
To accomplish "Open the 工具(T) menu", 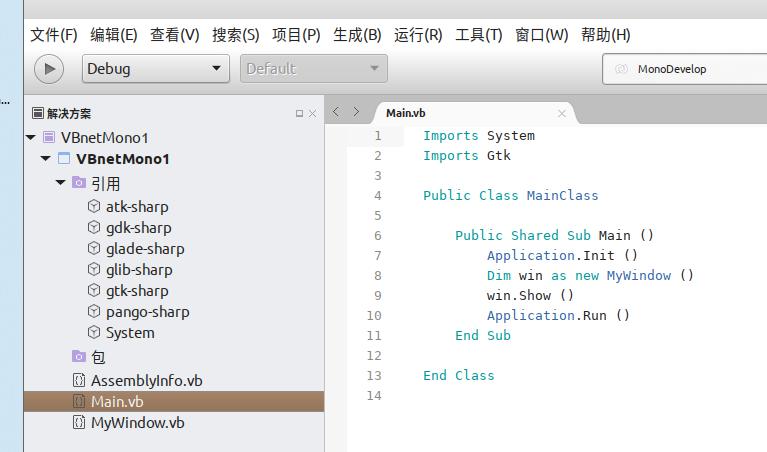I will 478,35.
